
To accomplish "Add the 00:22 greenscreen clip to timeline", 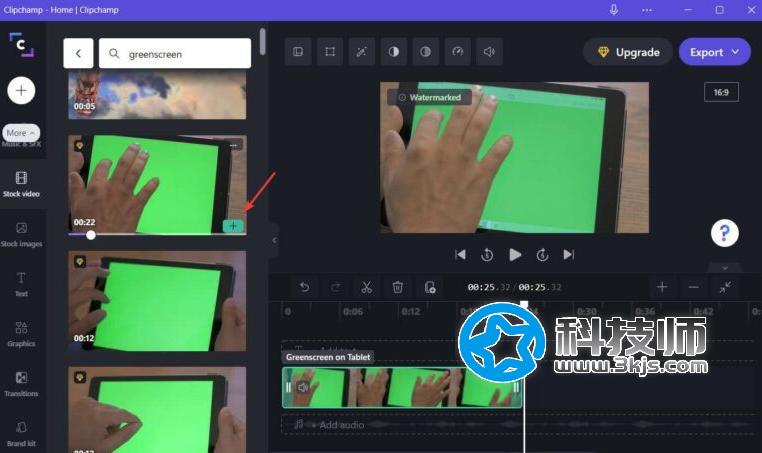I will pyautogui.click(x=233, y=226).
